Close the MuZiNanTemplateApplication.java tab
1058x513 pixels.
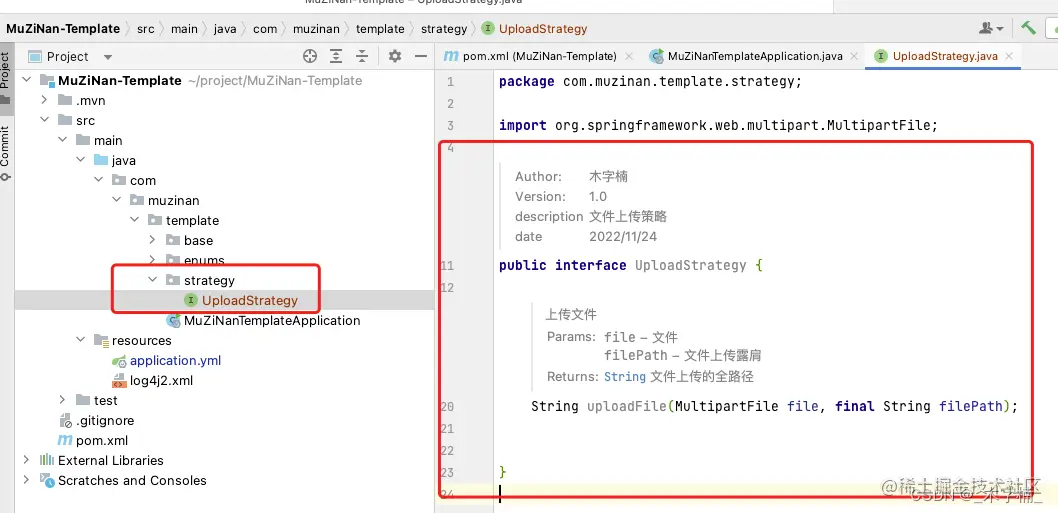854,56
